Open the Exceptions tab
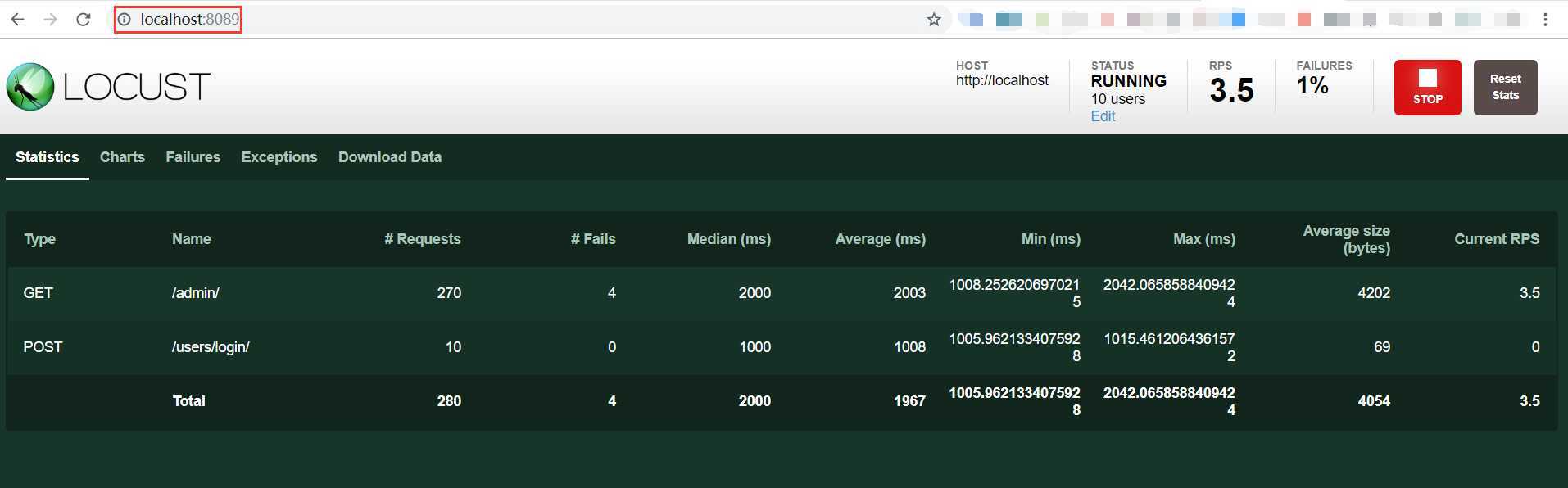1568x488 pixels. pyautogui.click(x=279, y=157)
